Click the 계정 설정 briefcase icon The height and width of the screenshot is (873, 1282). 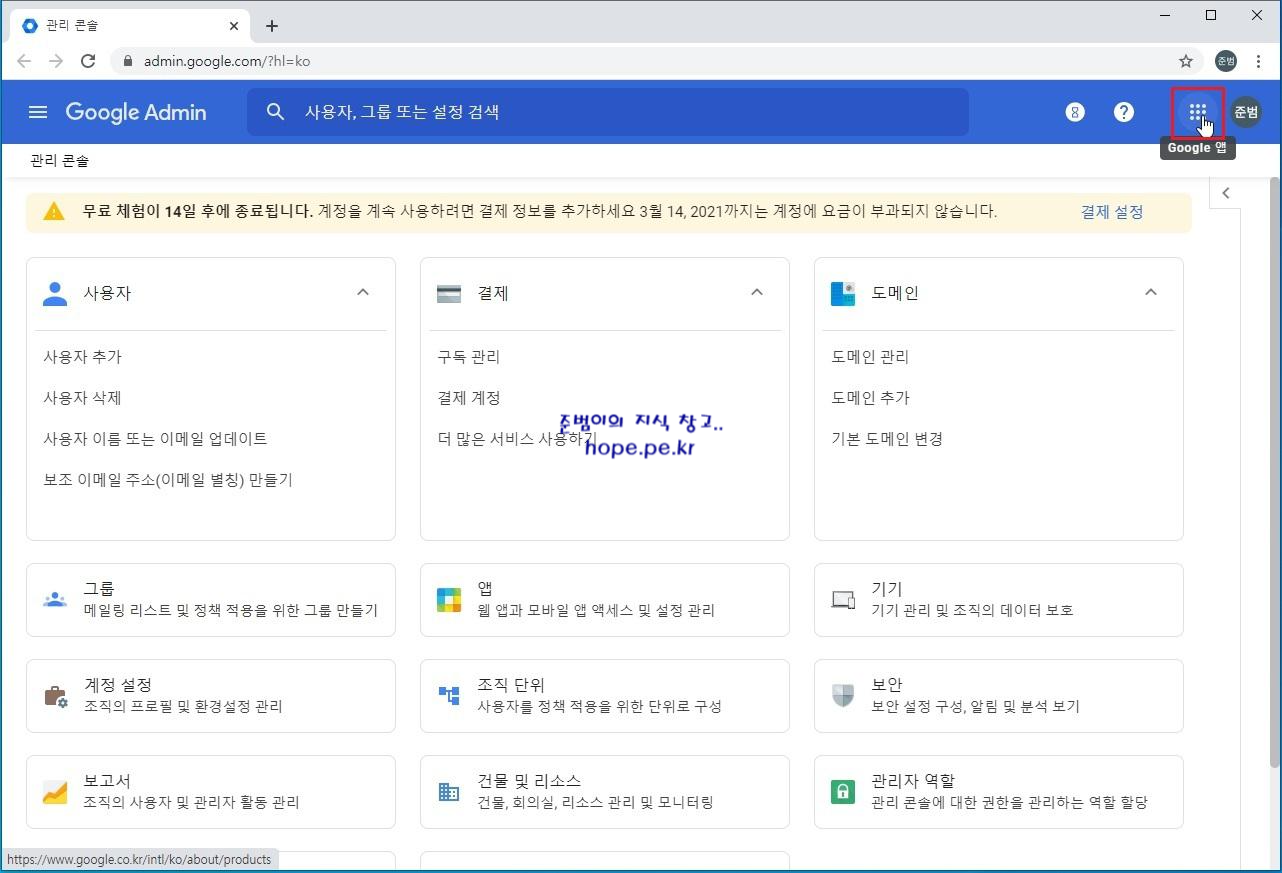coord(55,696)
